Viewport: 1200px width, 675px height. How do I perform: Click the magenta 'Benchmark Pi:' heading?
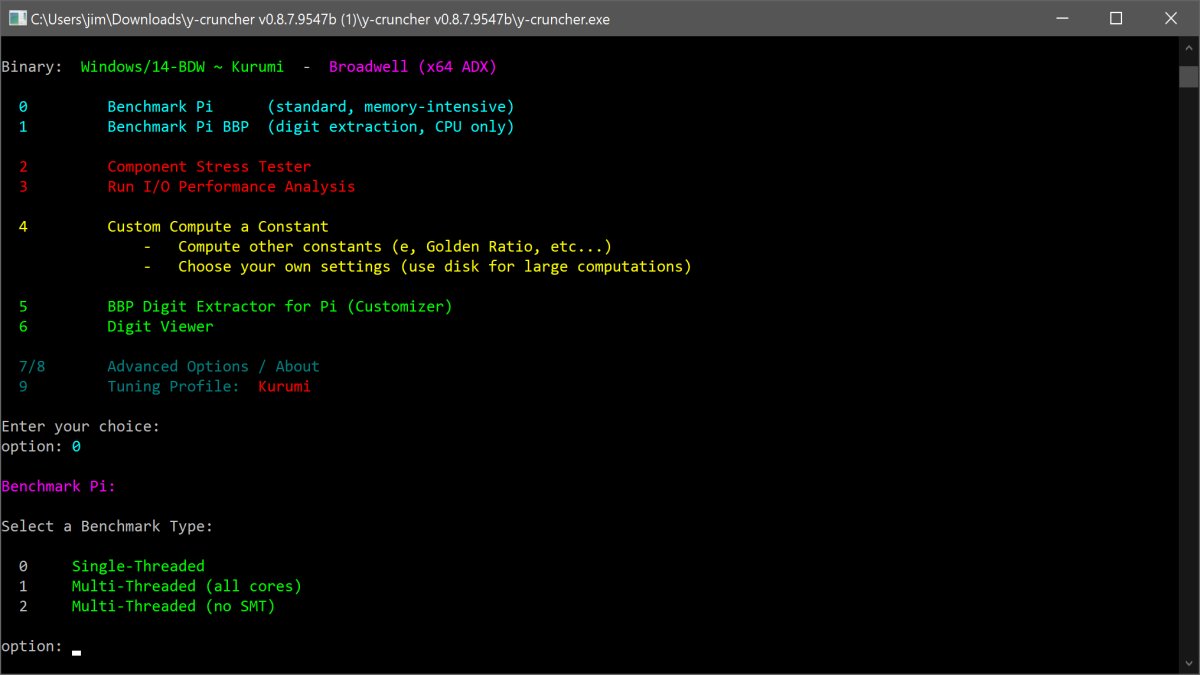(x=58, y=487)
